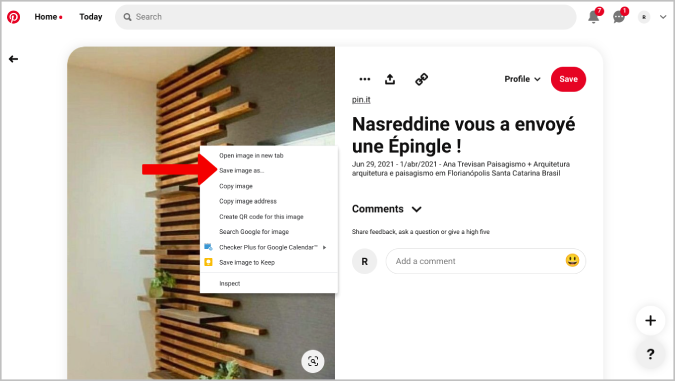Click the 'Share feedback, ask a question' text

pos(421,232)
